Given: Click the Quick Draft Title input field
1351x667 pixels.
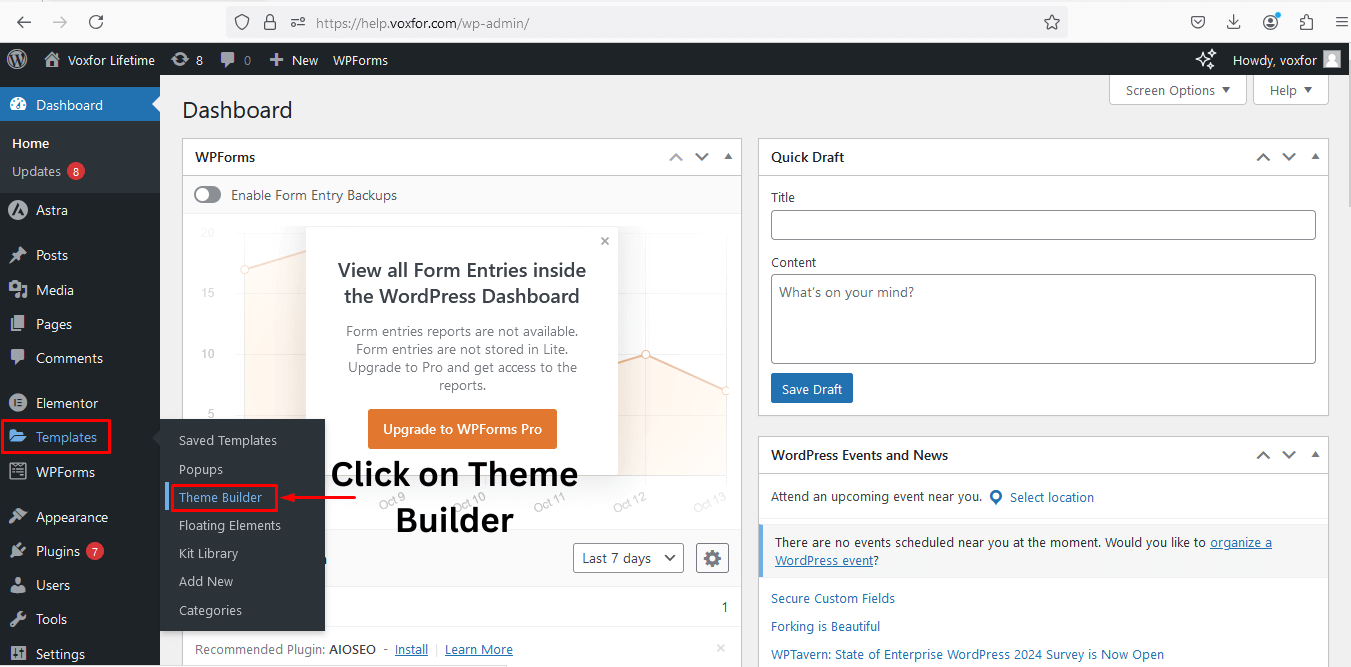Looking at the screenshot, I should pos(1043,224).
